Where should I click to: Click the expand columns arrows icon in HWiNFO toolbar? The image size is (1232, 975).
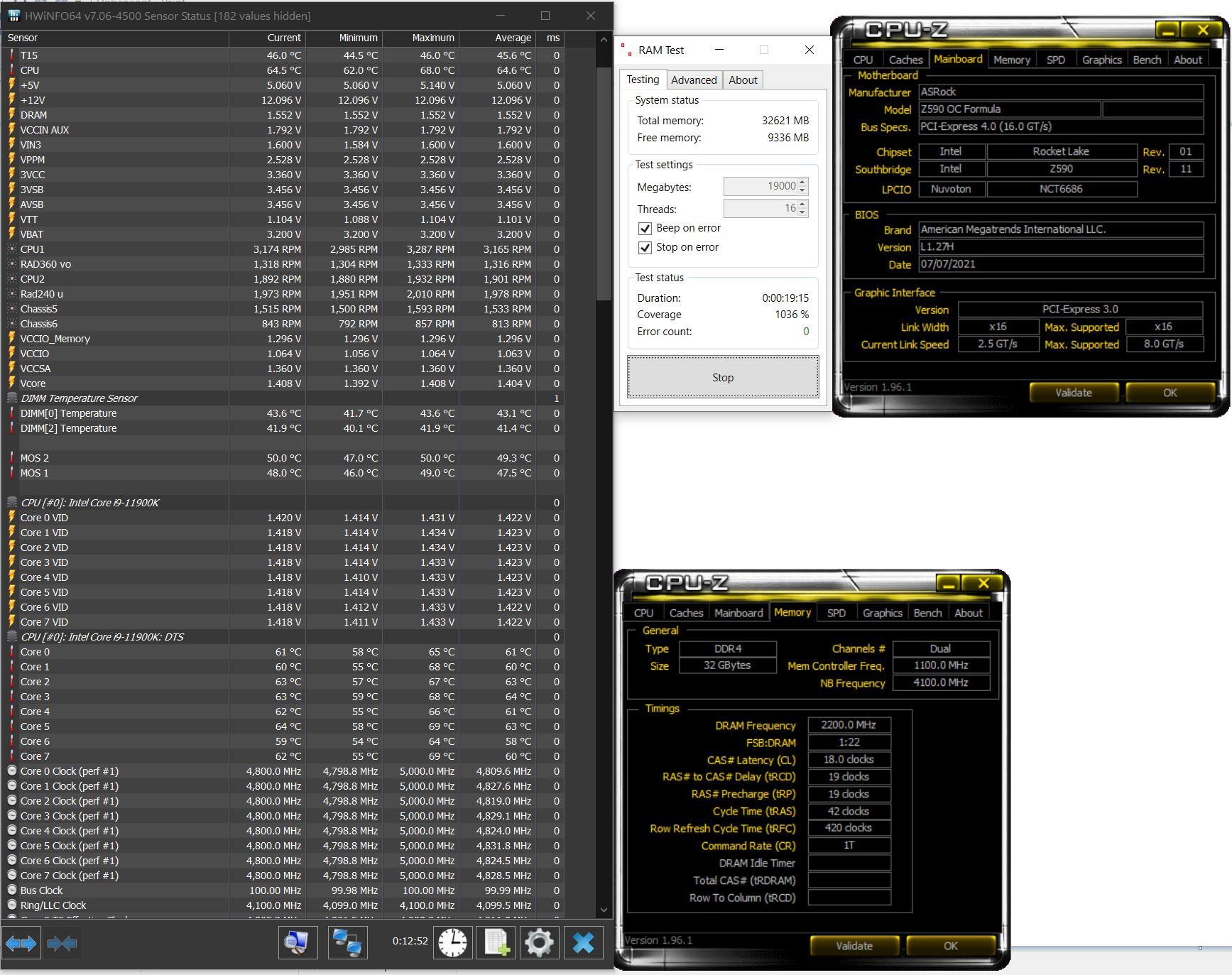(21, 943)
